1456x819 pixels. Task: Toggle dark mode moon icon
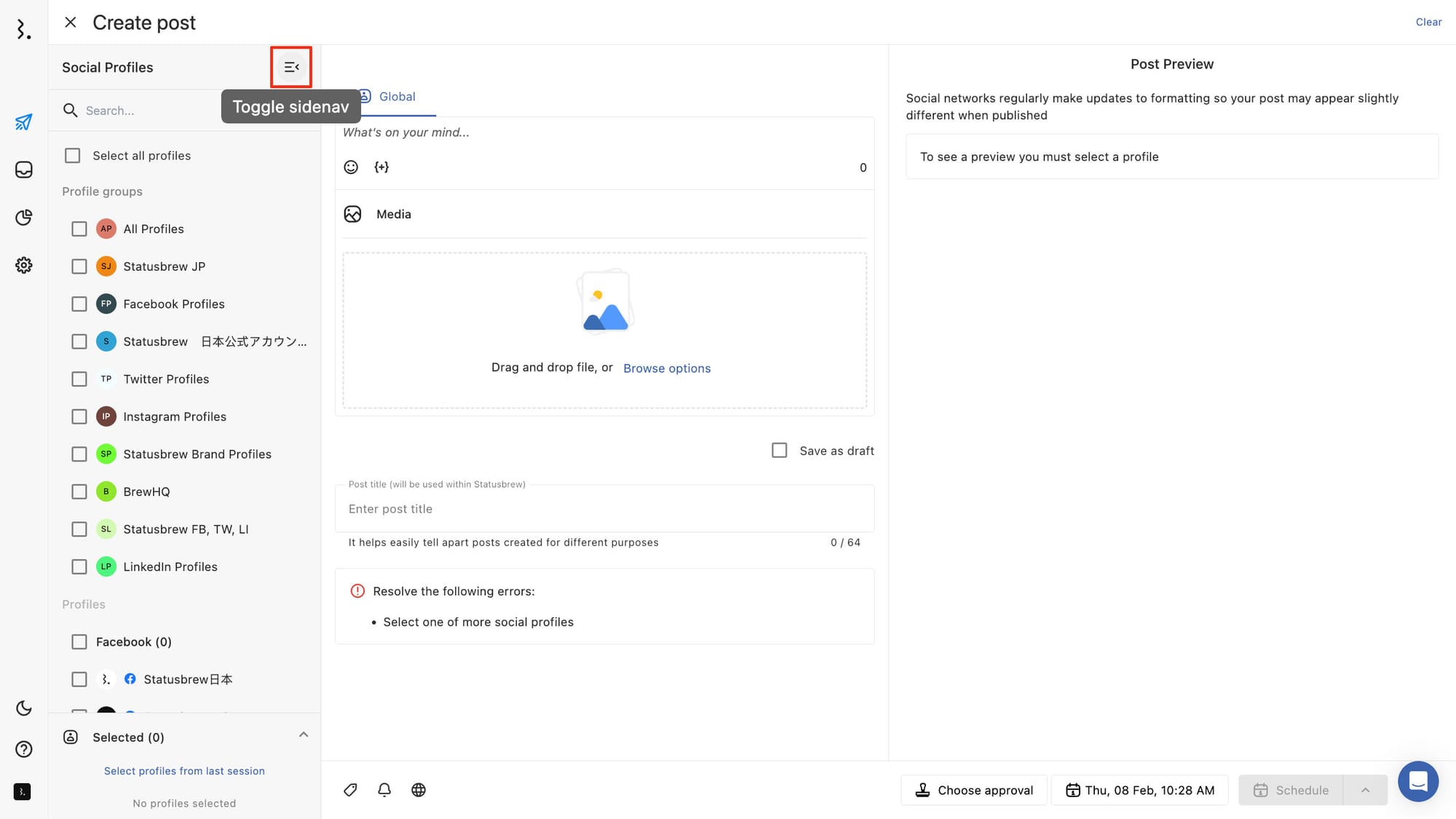click(24, 708)
